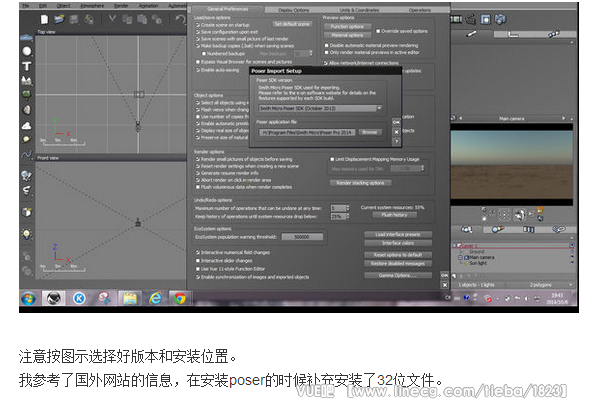The width and height of the screenshot is (595, 408).
Task: Select the Terrain mountain tool
Action: [27, 80]
